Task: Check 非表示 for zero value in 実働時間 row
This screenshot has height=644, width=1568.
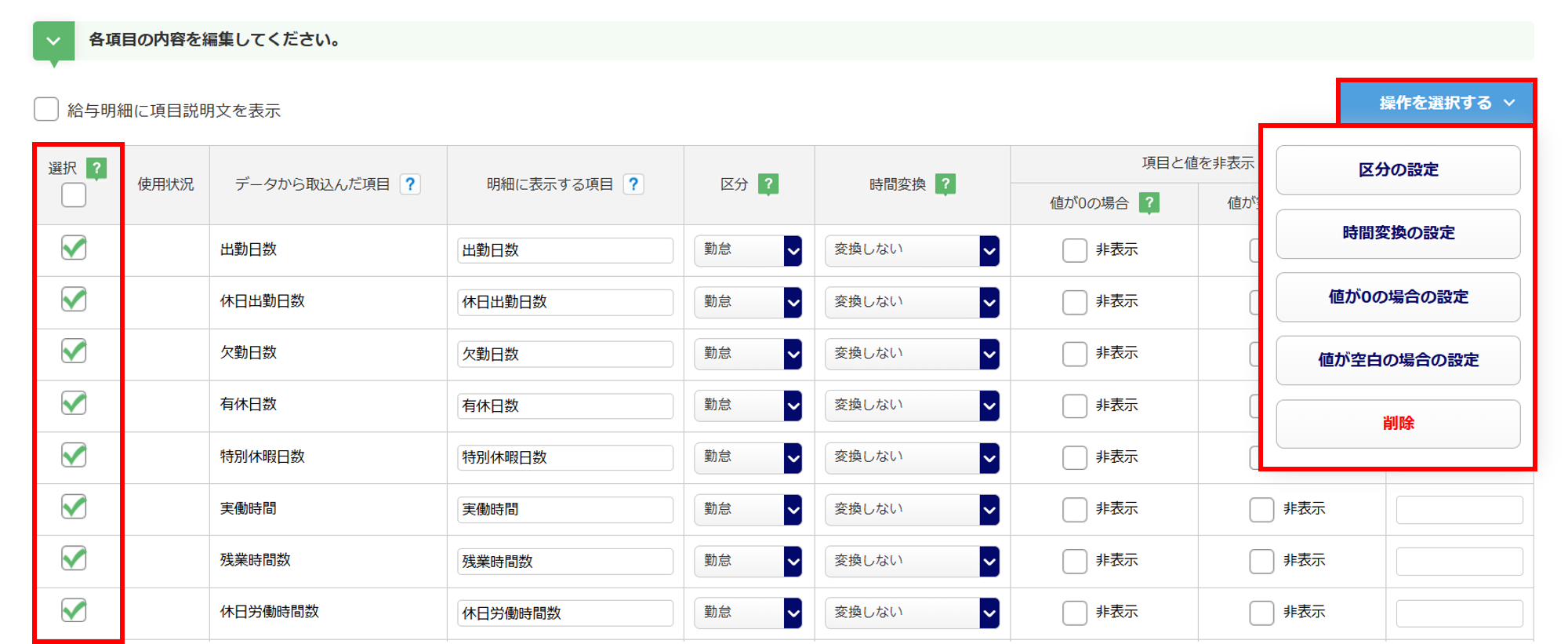Action: (1075, 509)
